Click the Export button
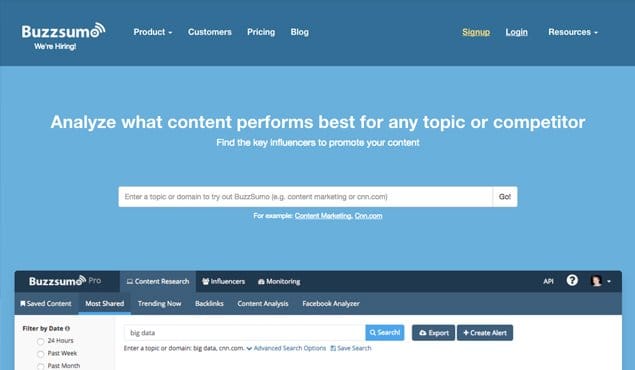Viewport: 635px width, 370px height. tap(433, 333)
